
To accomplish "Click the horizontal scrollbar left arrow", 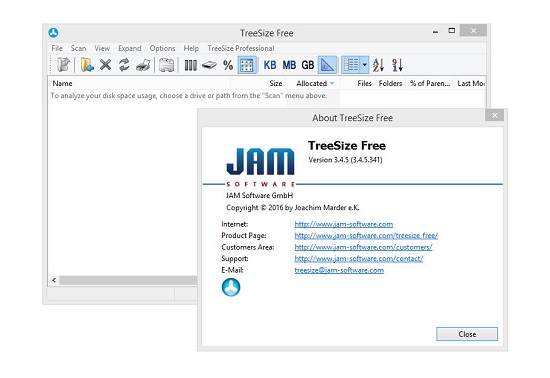I will coord(54,280).
